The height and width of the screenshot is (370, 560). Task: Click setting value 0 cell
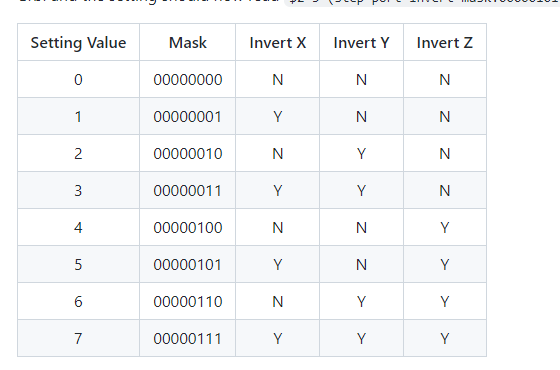79,79
